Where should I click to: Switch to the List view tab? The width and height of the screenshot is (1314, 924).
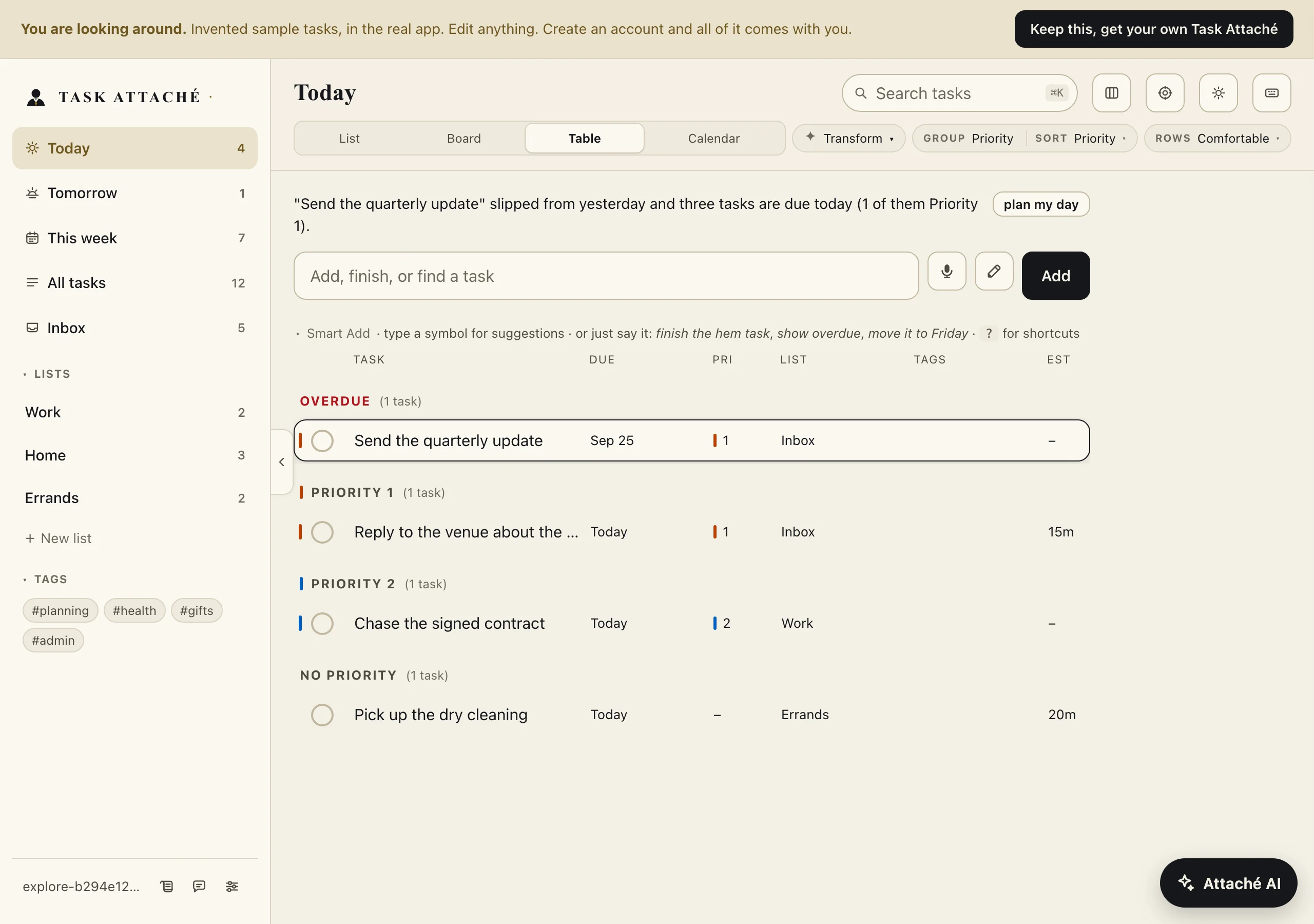click(x=349, y=139)
